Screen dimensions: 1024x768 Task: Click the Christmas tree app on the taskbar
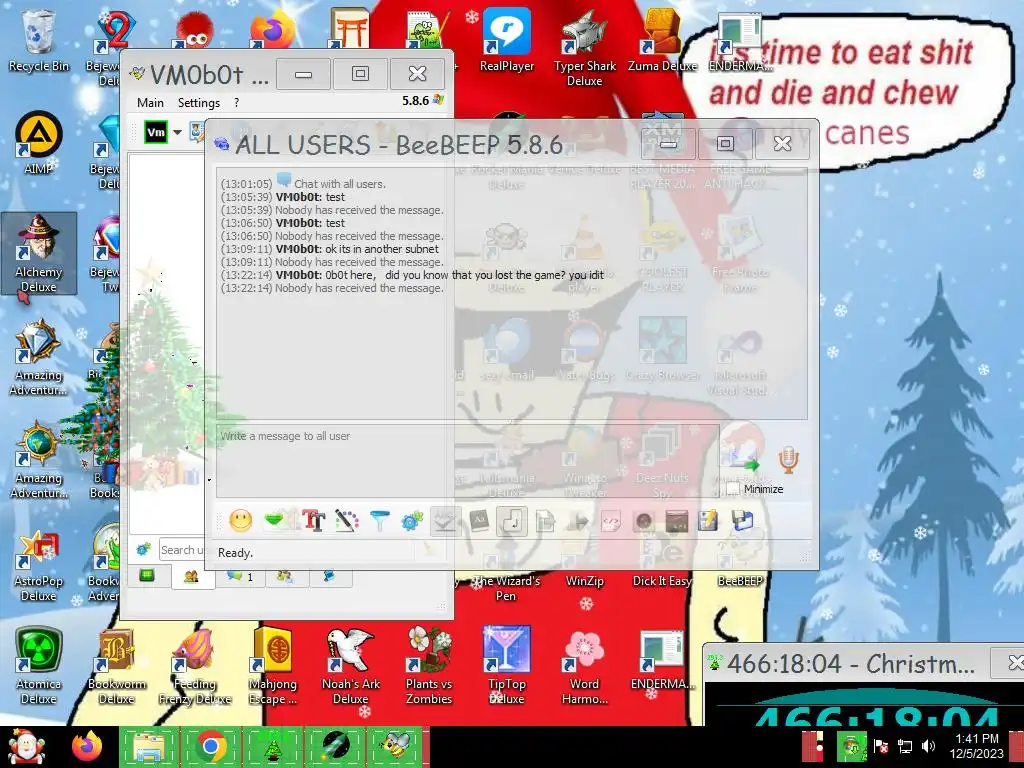pos(272,746)
